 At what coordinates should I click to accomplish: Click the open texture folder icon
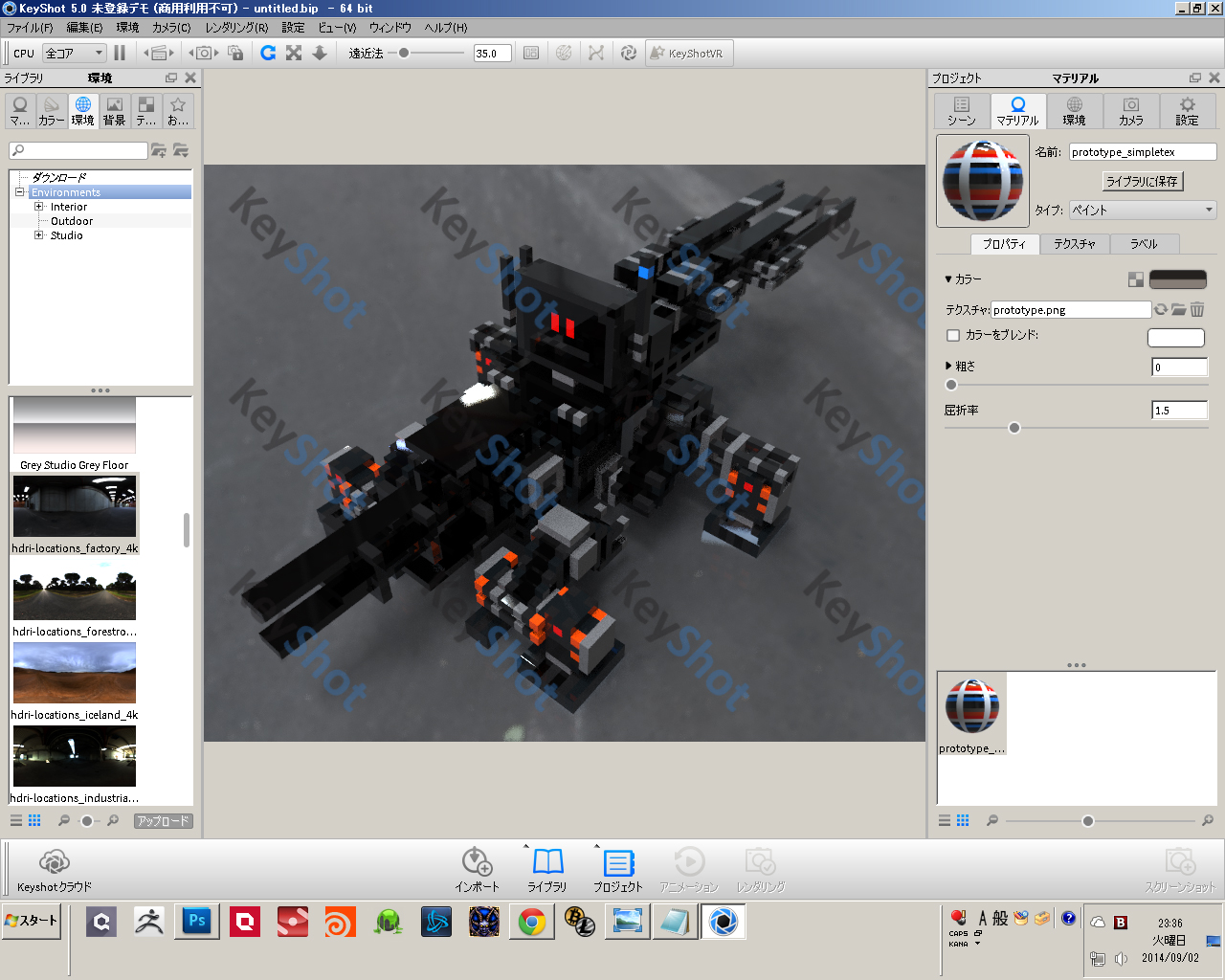click(x=1179, y=309)
